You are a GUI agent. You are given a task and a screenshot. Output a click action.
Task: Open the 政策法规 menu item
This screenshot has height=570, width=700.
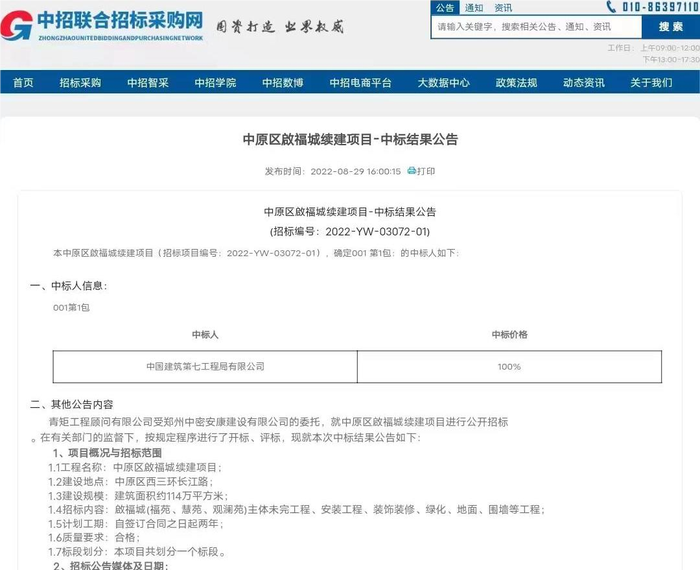(516, 83)
